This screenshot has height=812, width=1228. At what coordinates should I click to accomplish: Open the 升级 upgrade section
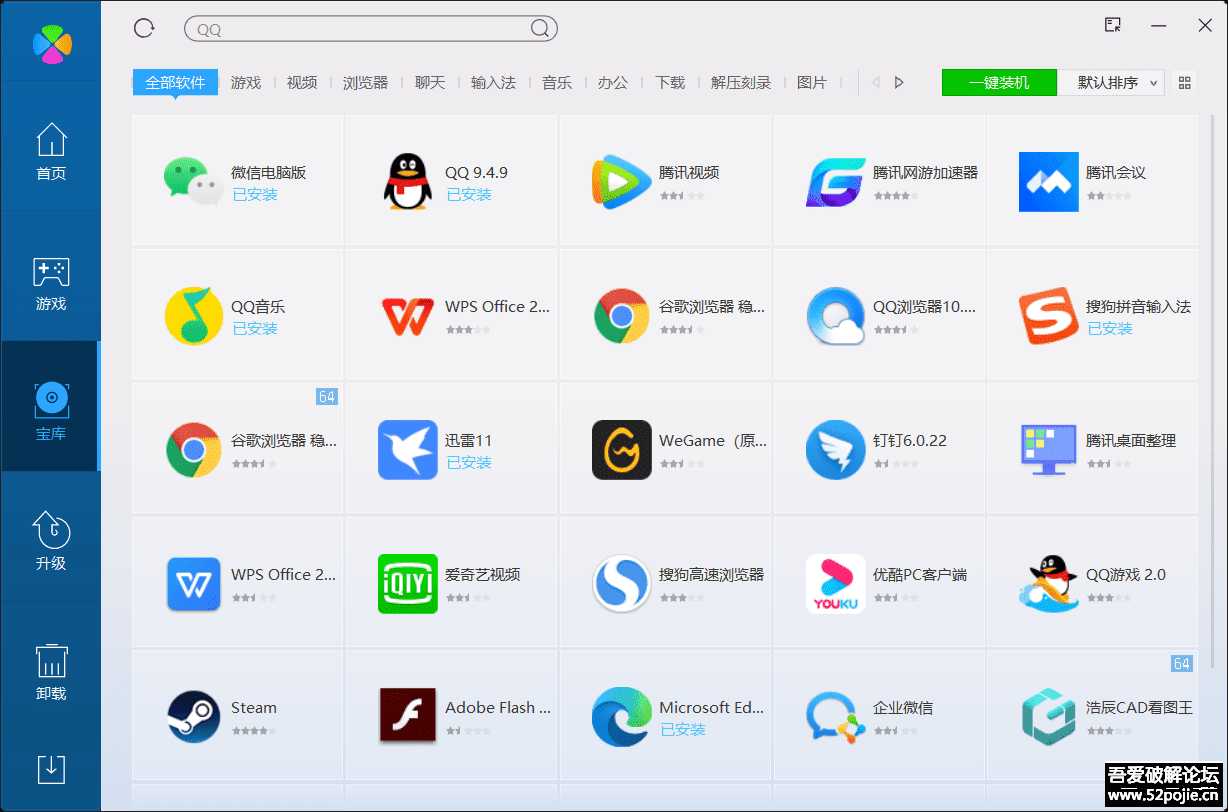pos(50,540)
